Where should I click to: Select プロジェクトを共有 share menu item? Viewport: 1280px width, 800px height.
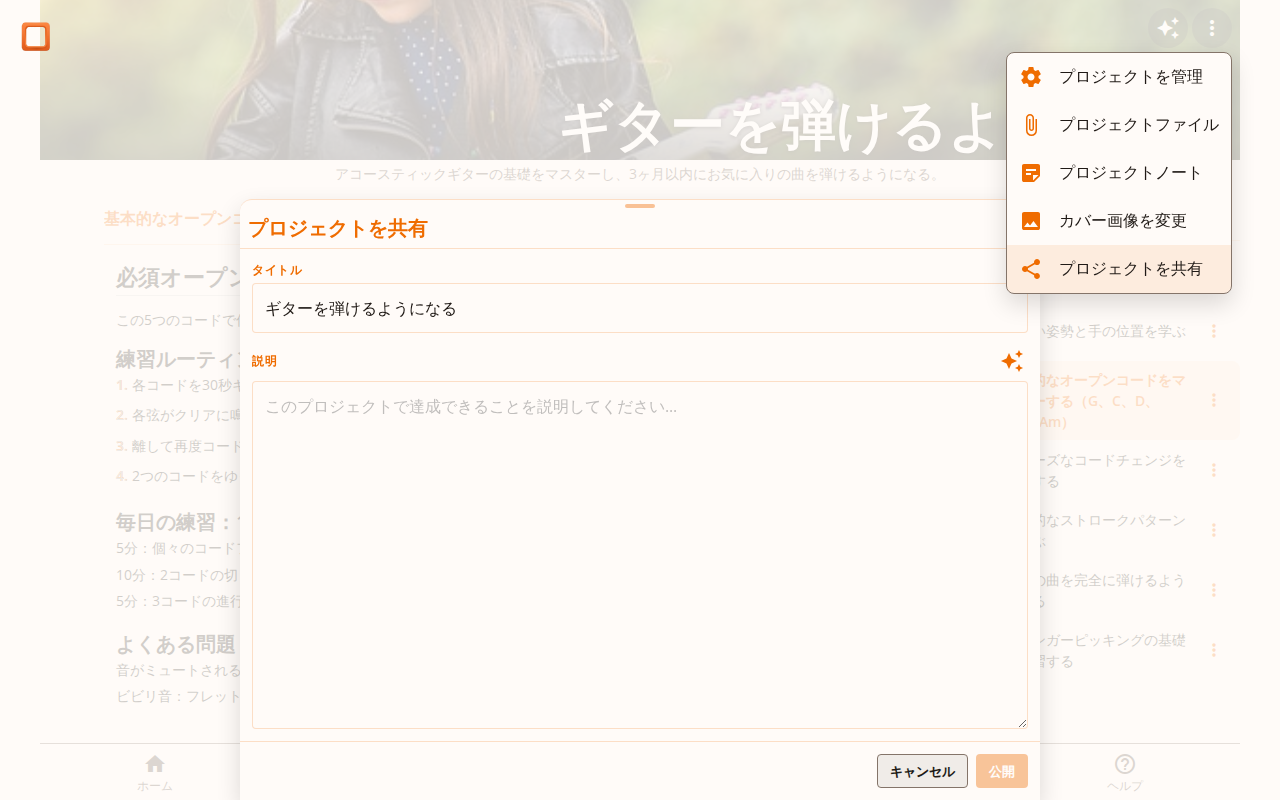point(1119,269)
